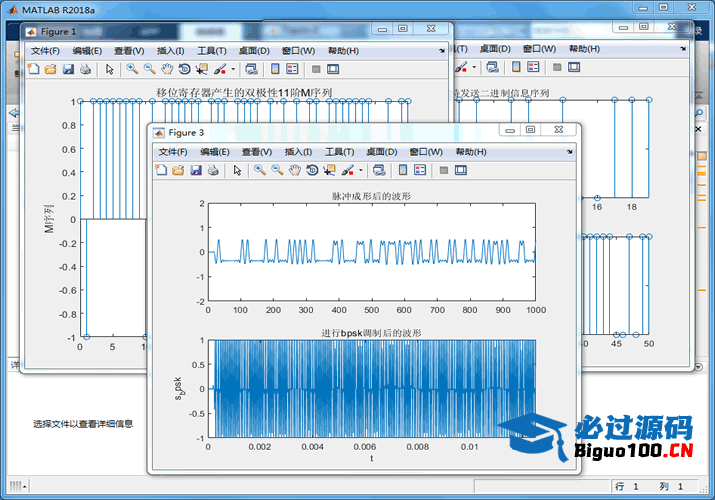Select Data Cursor tool in Figure 3

[x=329, y=170]
